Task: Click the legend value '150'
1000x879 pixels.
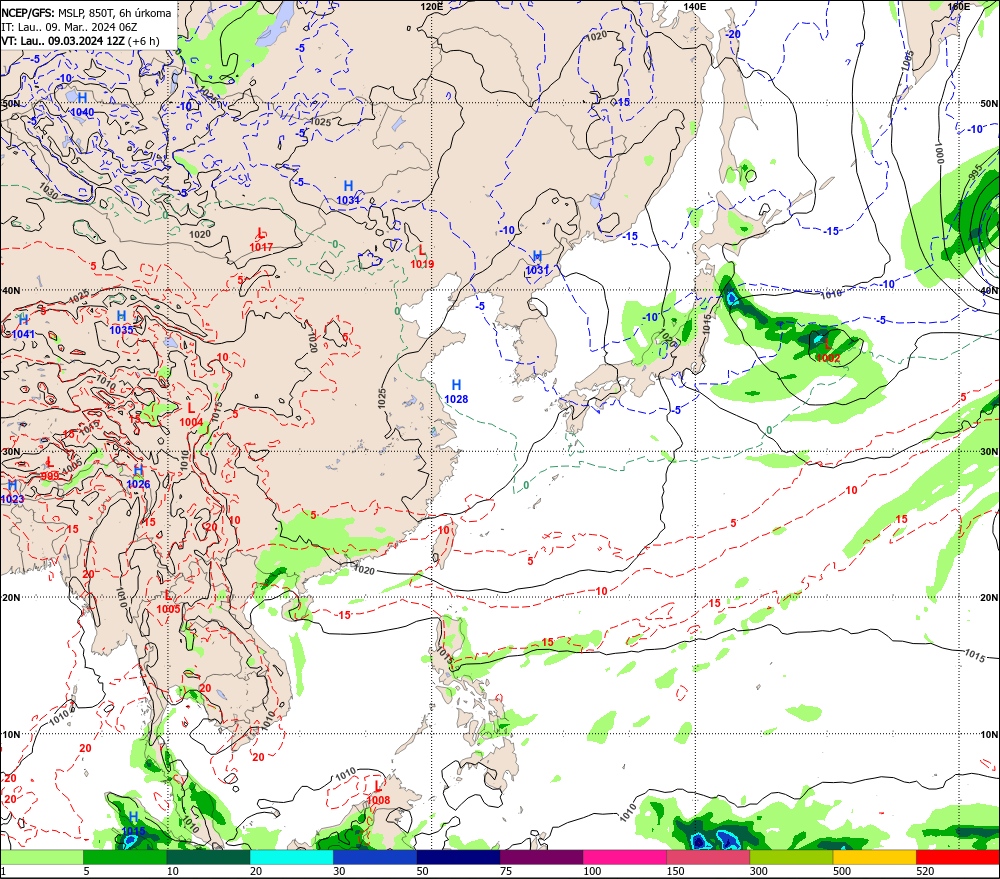Action: [675, 871]
